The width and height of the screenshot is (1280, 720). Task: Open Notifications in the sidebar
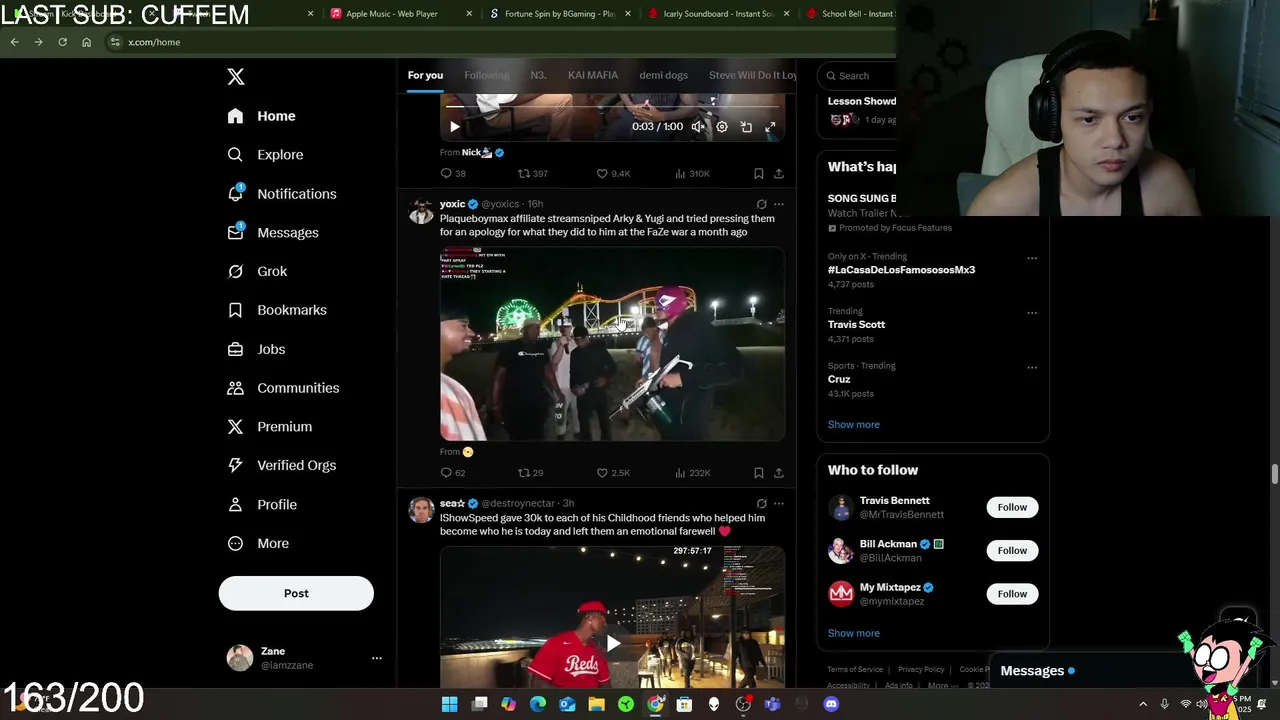click(282, 194)
